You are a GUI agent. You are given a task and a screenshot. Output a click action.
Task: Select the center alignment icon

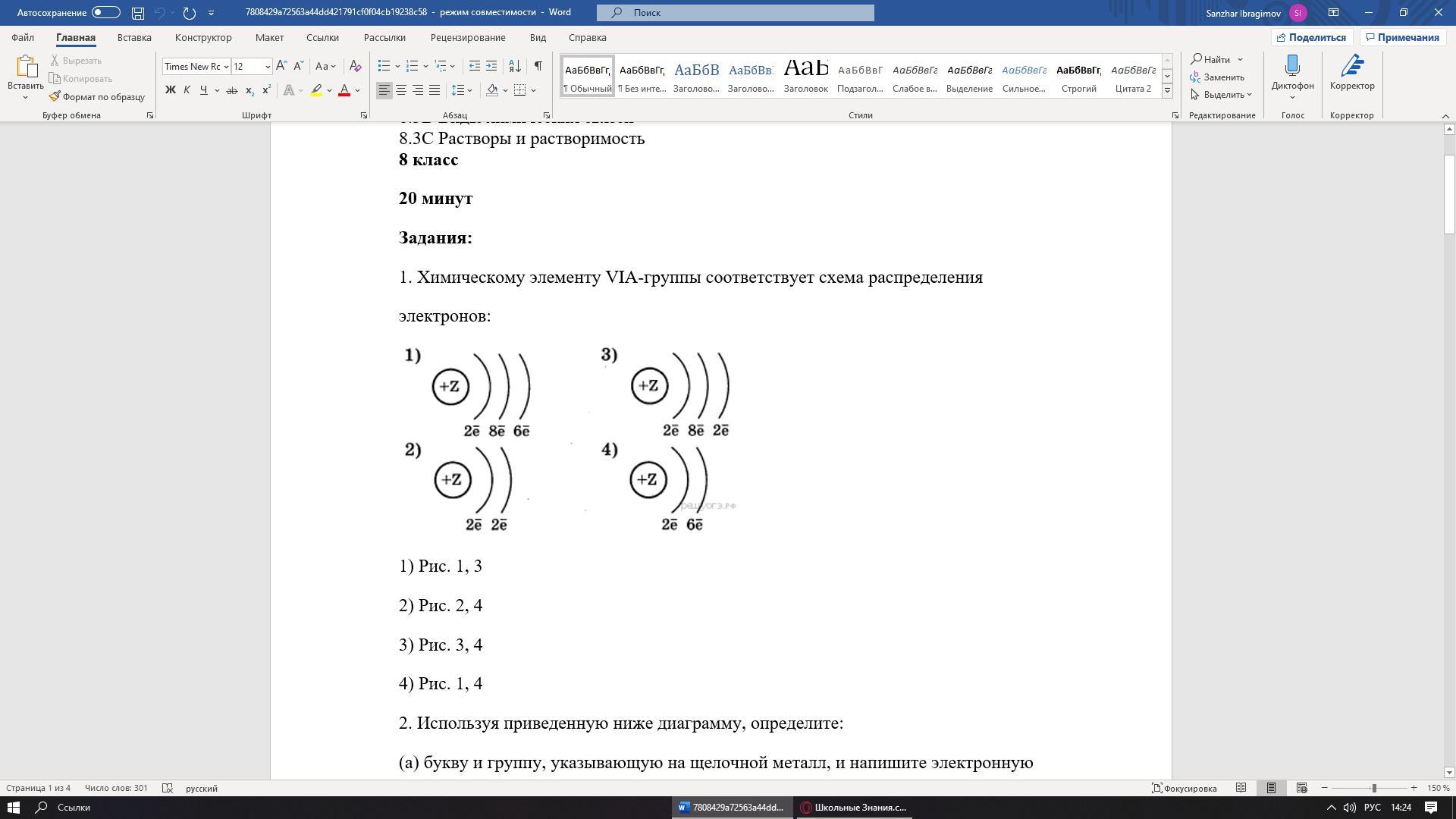click(x=401, y=90)
